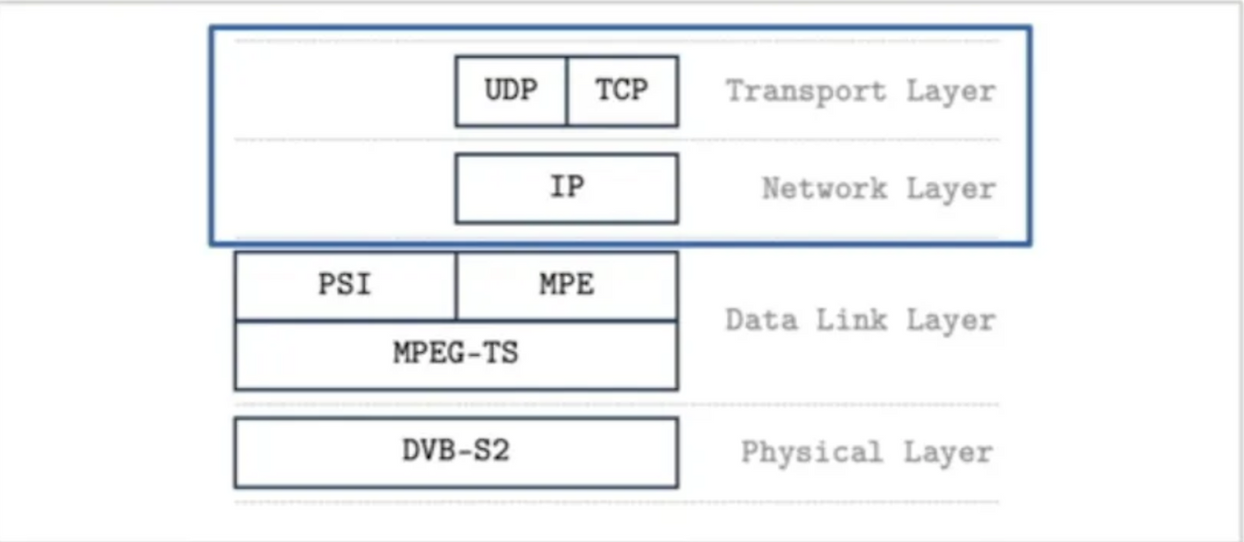Viewport: 1244px width, 542px height.
Task: Click the UDP box in the diagram
Action: pyautogui.click(x=511, y=91)
